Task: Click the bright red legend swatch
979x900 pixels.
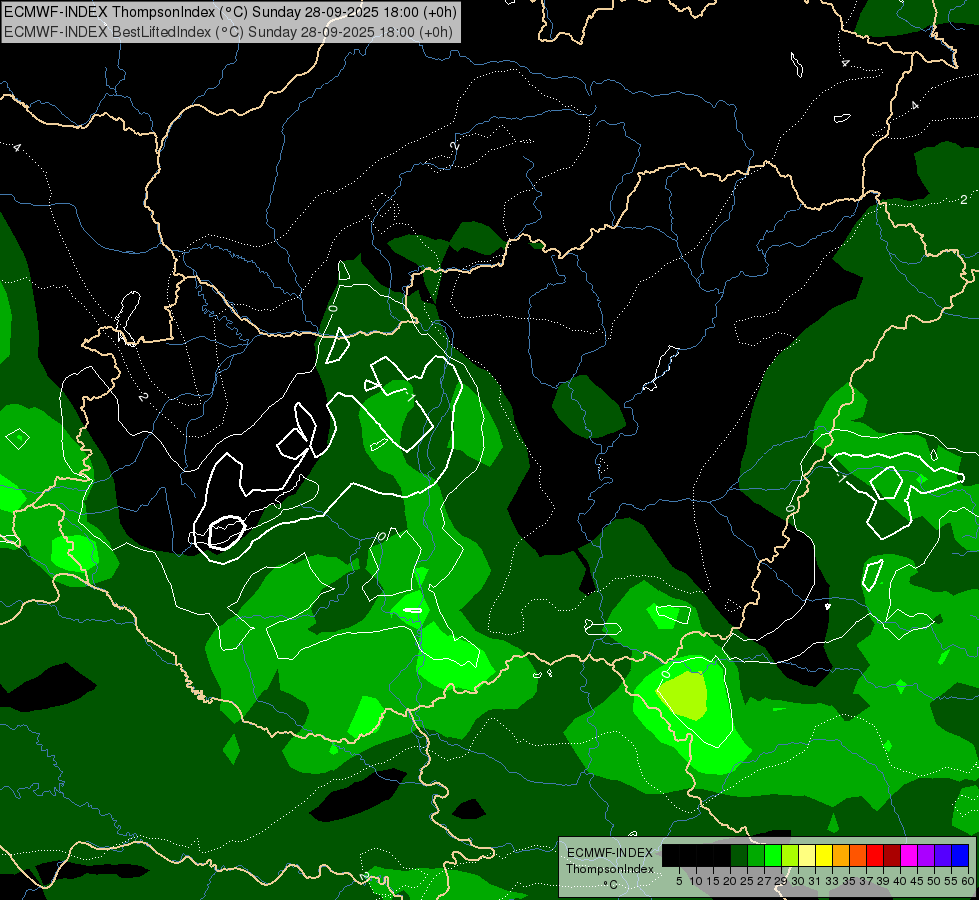Action: click(875, 855)
